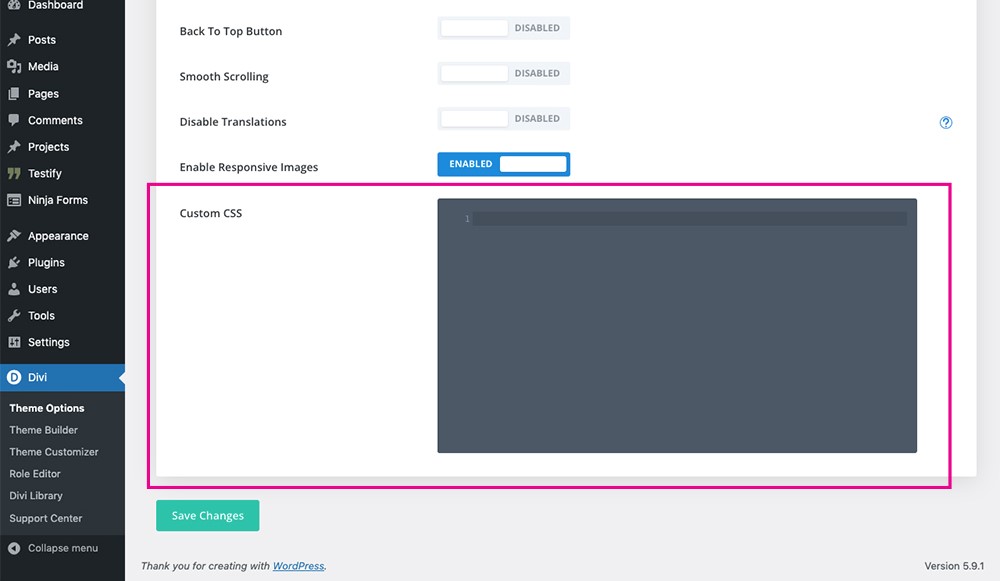The height and width of the screenshot is (581, 1000).
Task: Toggle the Enable Responsive Images switch
Action: [503, 164]
